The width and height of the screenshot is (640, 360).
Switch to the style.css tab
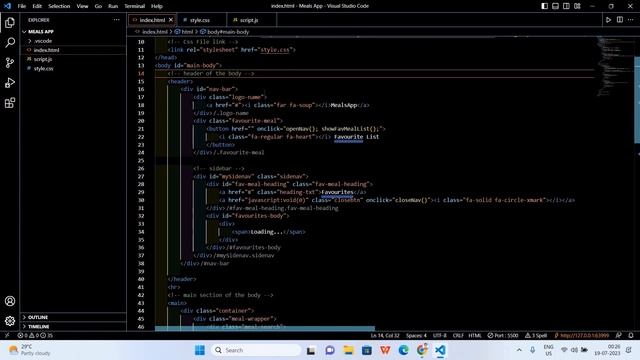click(x=200, y=20)
